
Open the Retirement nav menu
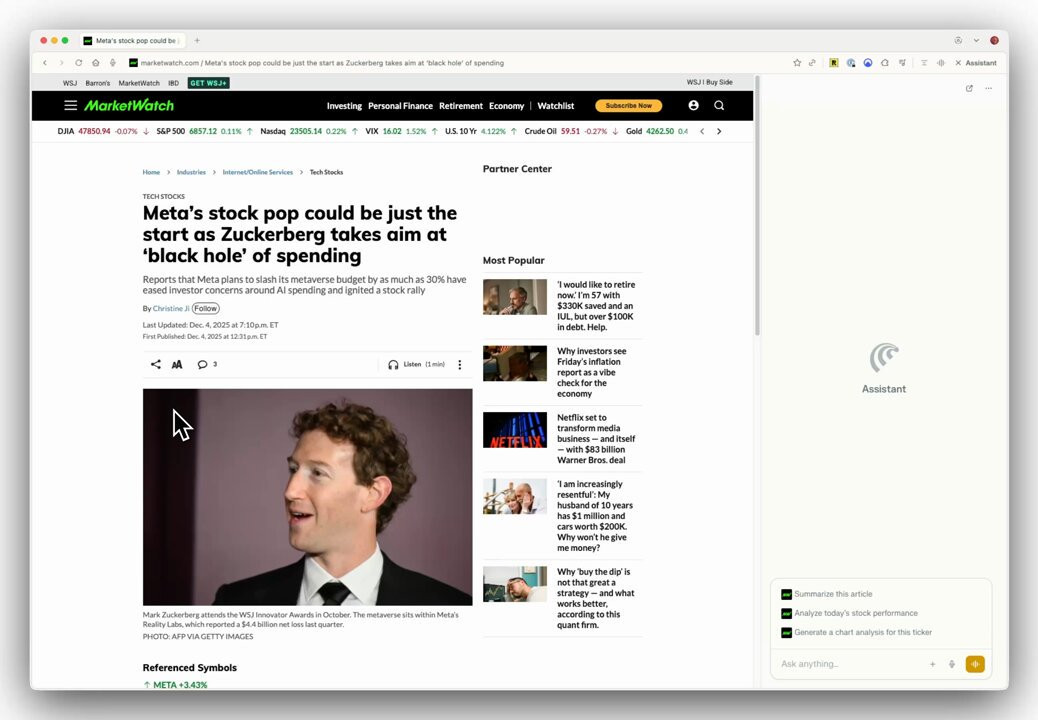(461, 106)
